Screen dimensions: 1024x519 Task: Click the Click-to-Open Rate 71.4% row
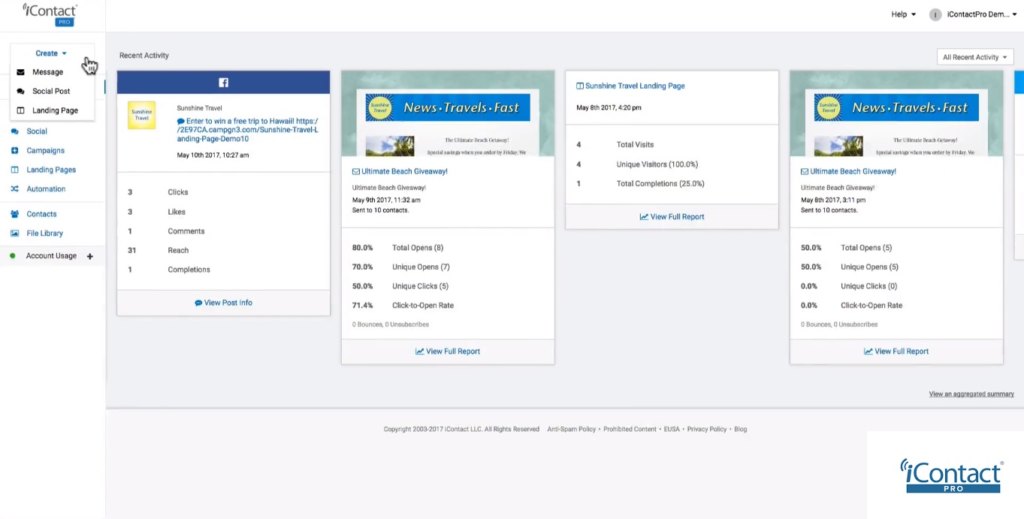[x=403, y=306]
